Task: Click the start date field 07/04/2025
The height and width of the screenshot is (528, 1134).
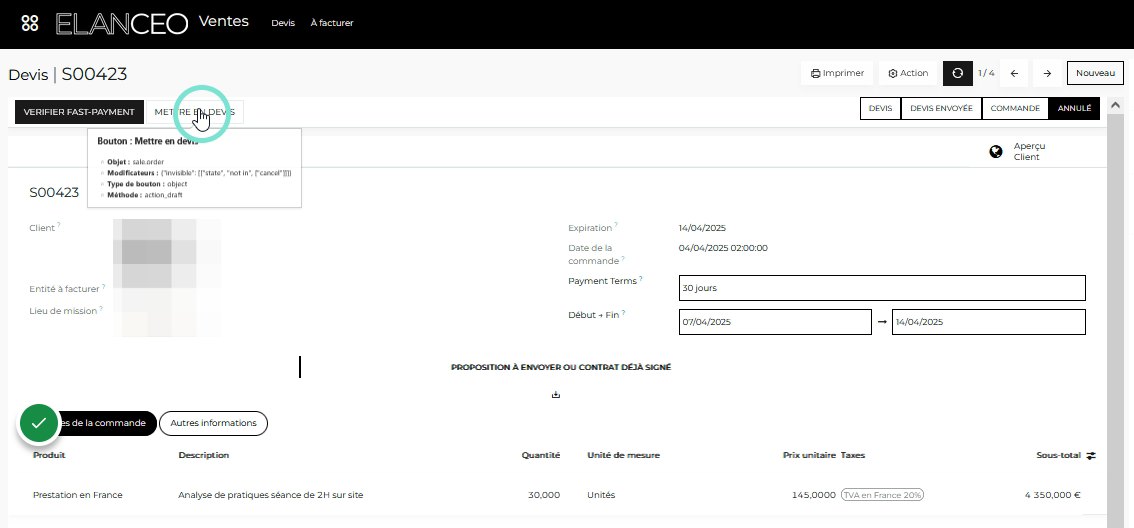Action: pyautogui.click(x=775, y=322)
